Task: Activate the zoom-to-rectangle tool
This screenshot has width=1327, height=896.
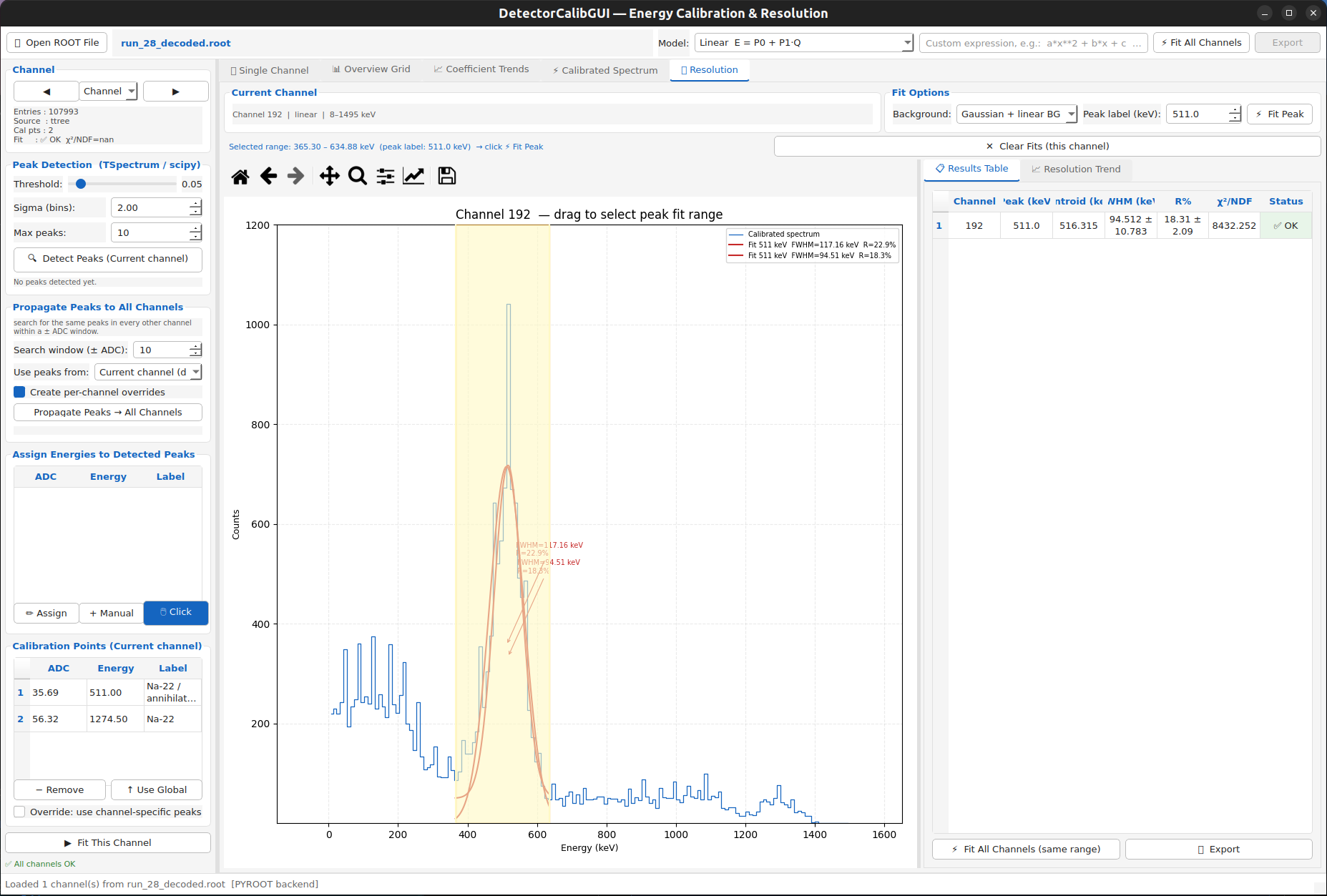Action: coord(358,176)
